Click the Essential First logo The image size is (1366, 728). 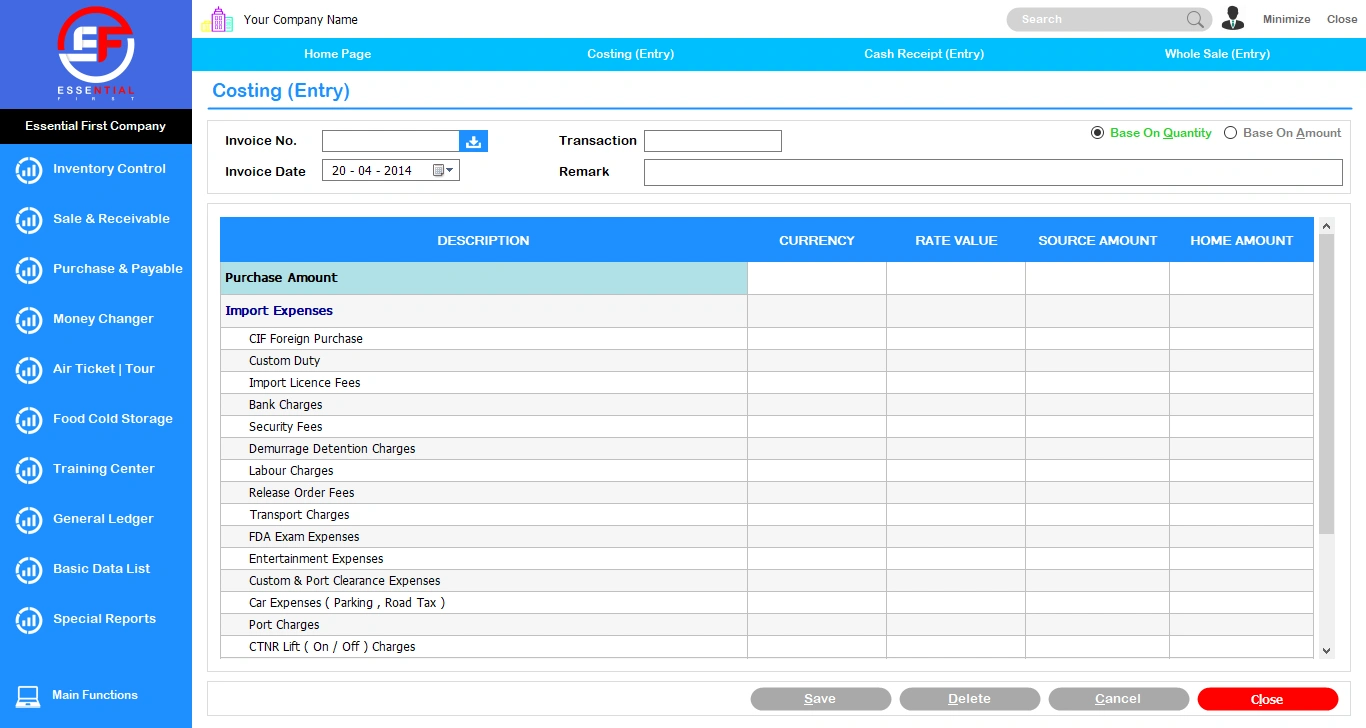(96, 55)
